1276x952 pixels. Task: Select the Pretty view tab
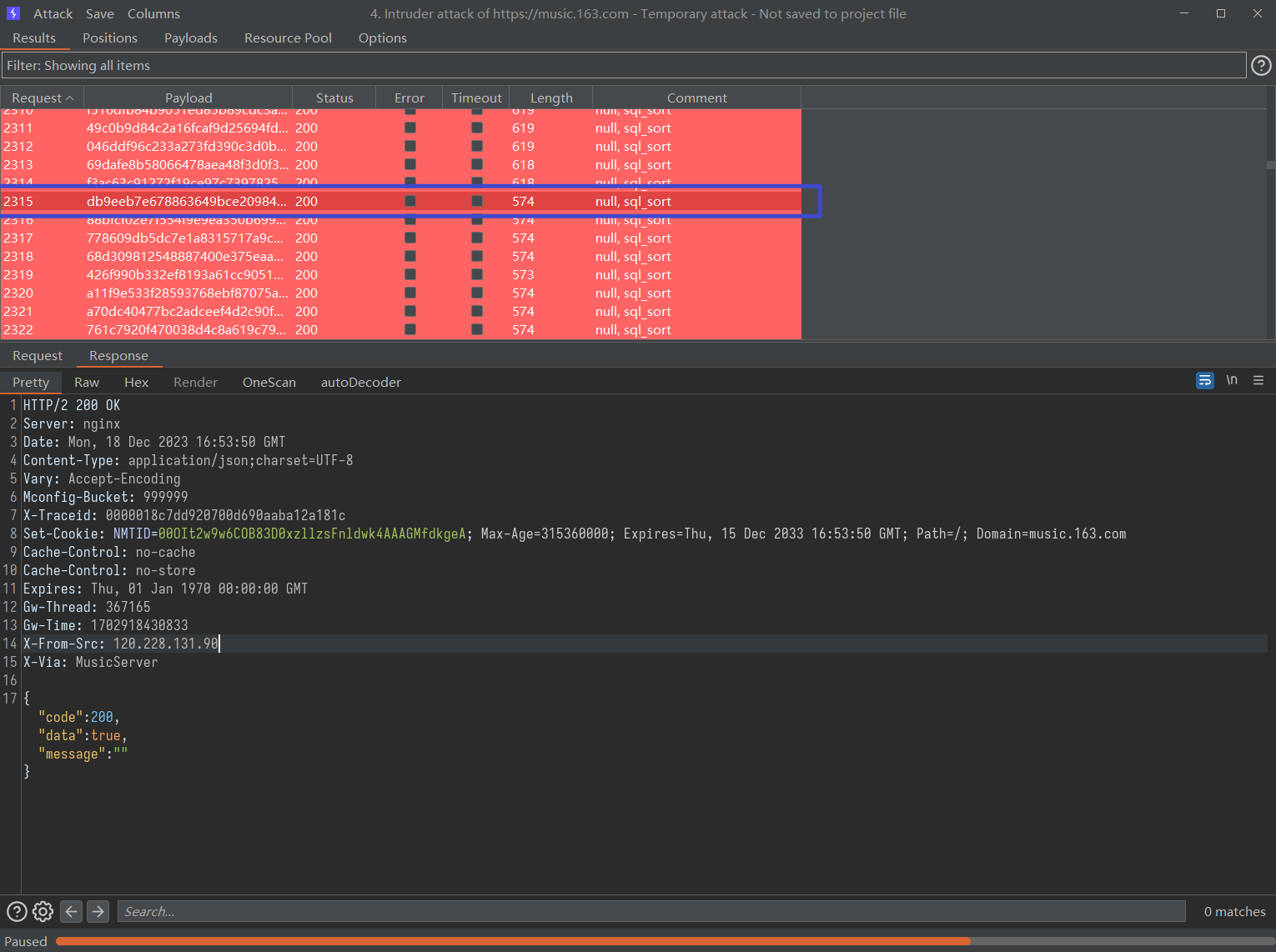(x=31, y=383)
